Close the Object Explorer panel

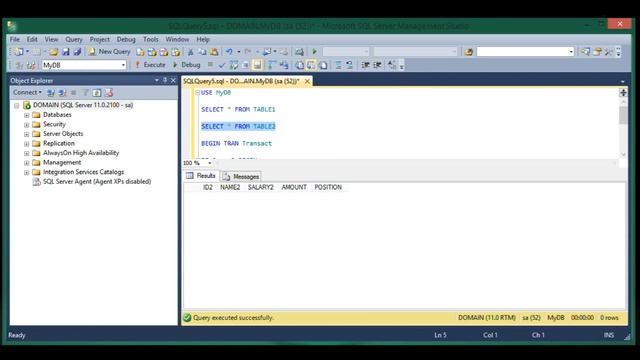click(173, 80)
